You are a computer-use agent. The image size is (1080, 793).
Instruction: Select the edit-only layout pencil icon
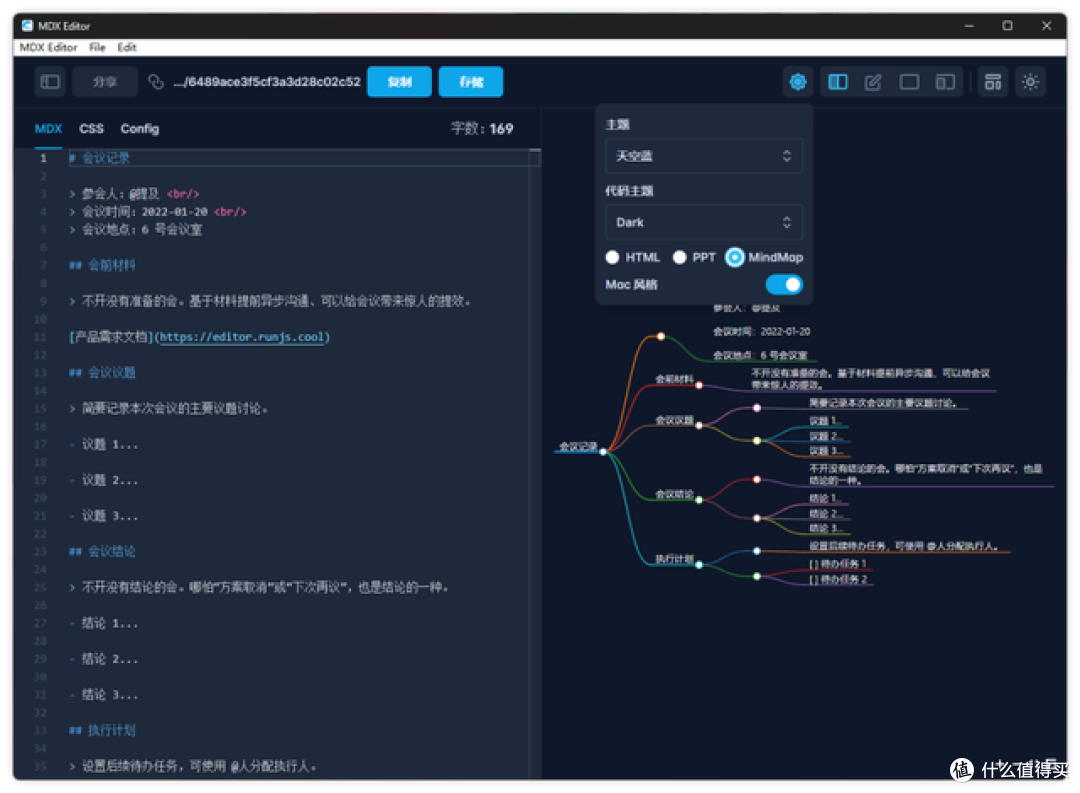(x=873, y=82)
